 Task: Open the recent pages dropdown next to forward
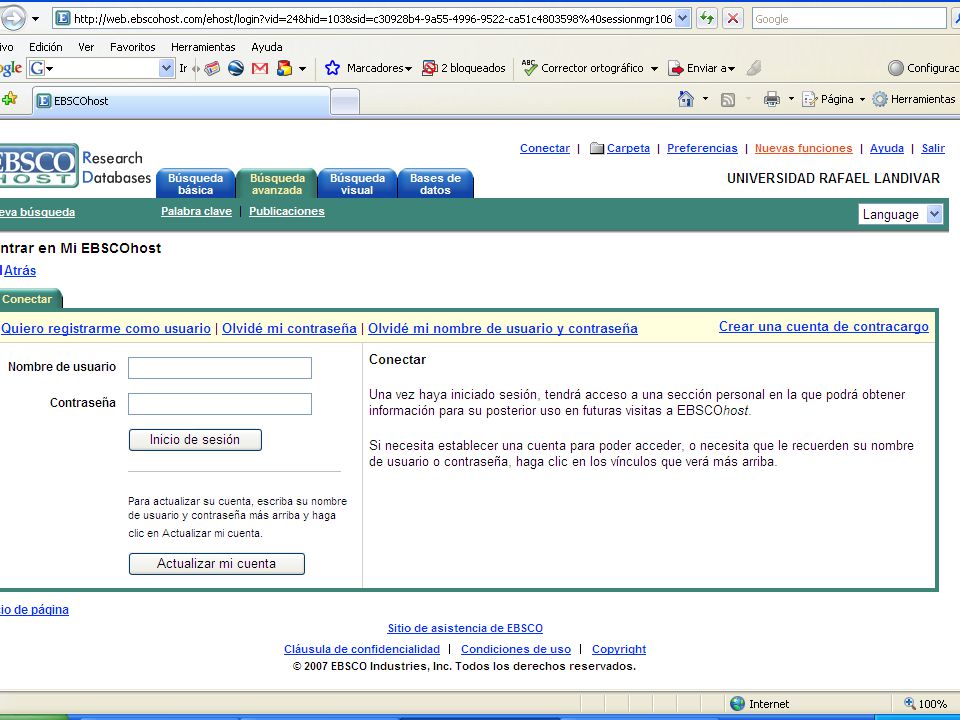tap(36, 19)
